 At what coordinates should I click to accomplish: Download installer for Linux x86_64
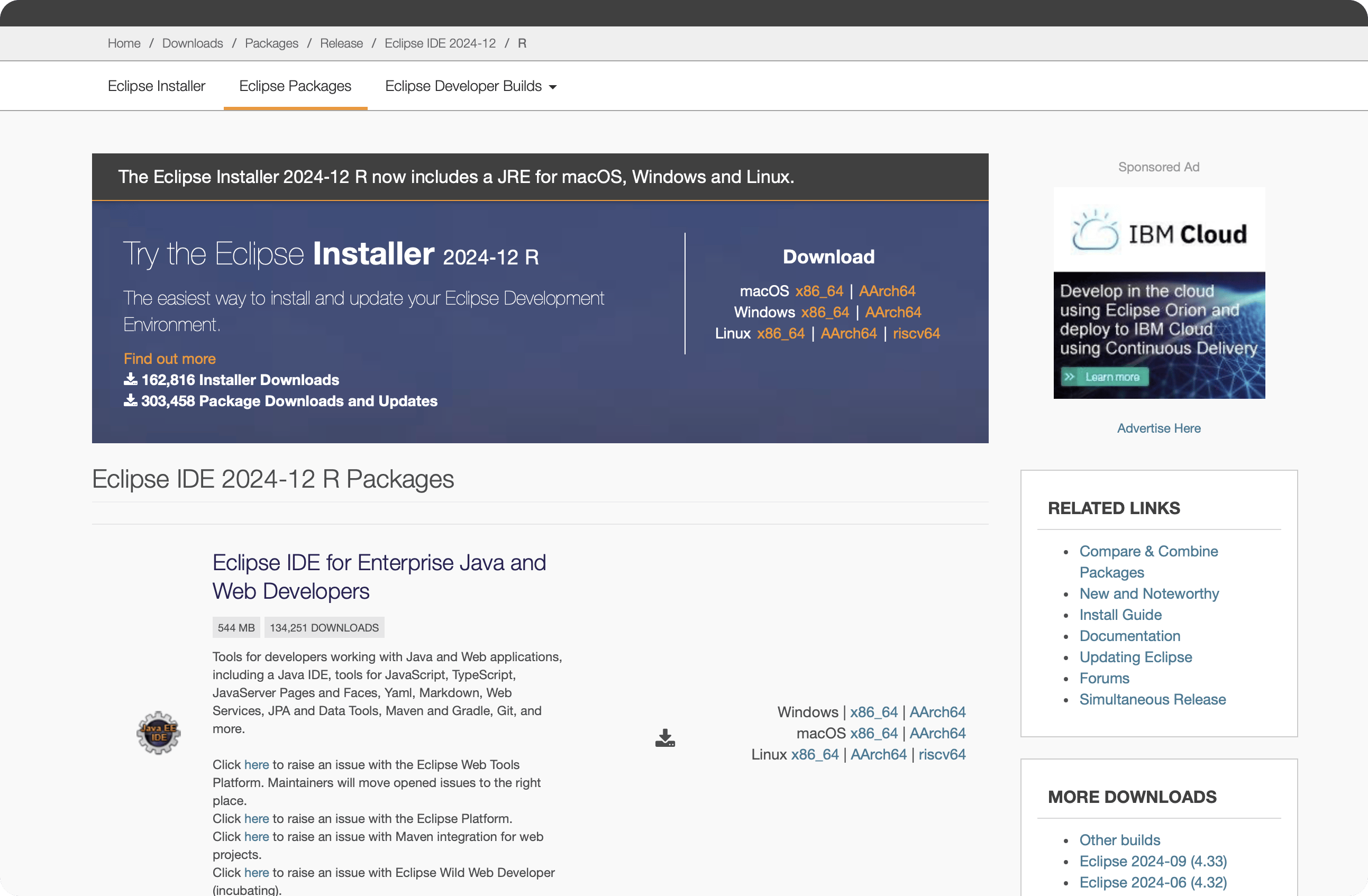(x=781, y=334)
